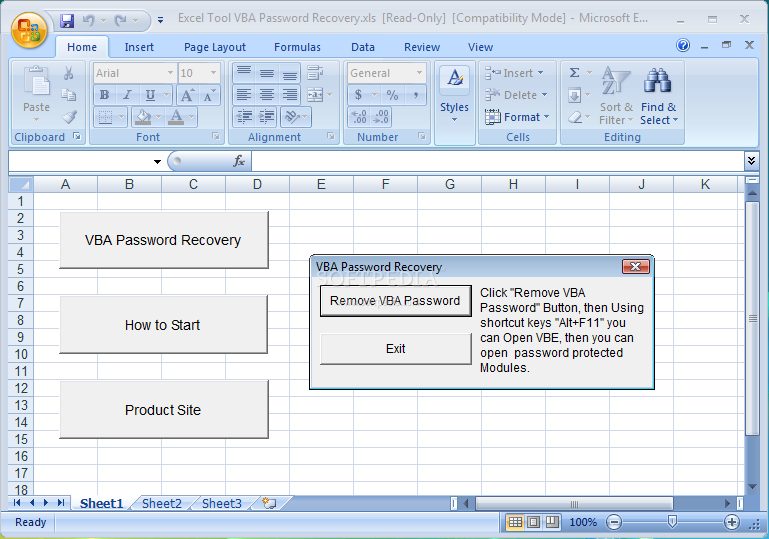Image resolution: width=769 pixels, height=539 pixels.
Task: Open the General number format dropdown
Action: pyautogui.click(x=419, y=73)
